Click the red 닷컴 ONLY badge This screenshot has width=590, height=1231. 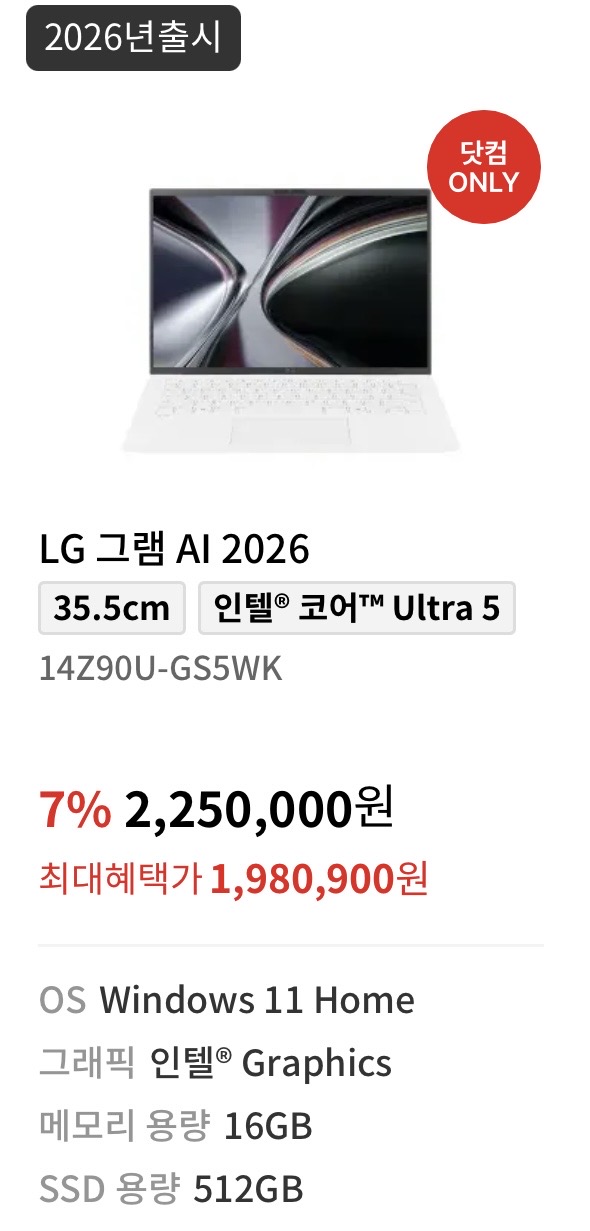pos(484,167)
